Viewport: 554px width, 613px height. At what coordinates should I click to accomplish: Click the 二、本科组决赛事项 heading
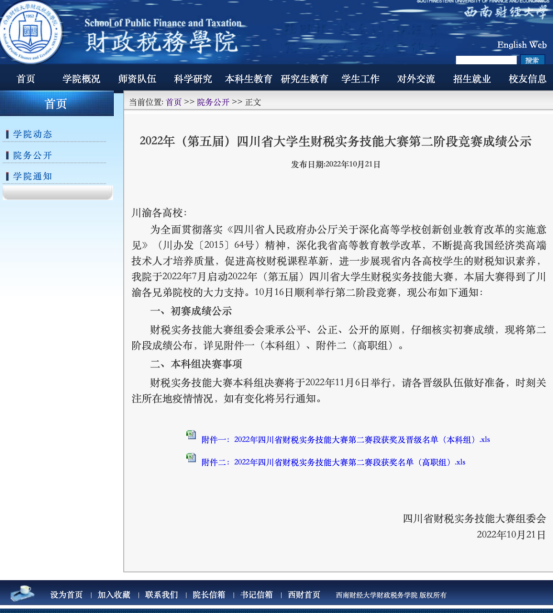click(196, 364)
